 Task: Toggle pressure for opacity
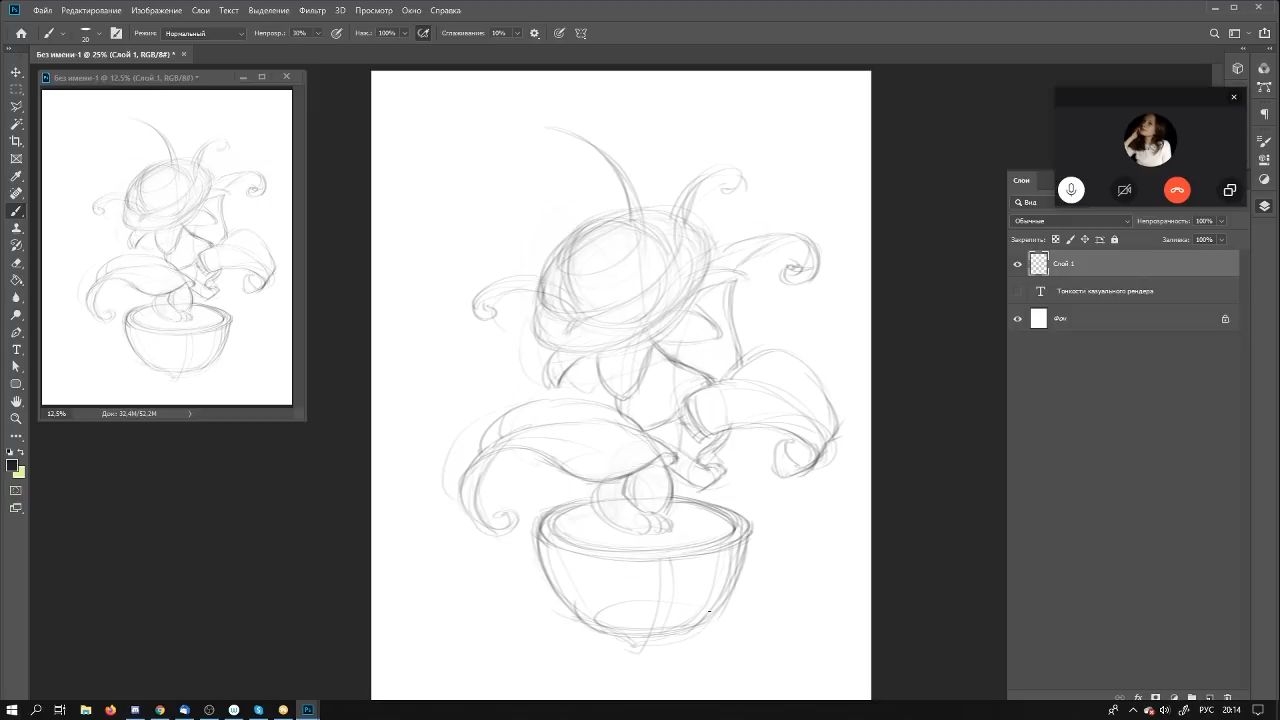point(336,33)
